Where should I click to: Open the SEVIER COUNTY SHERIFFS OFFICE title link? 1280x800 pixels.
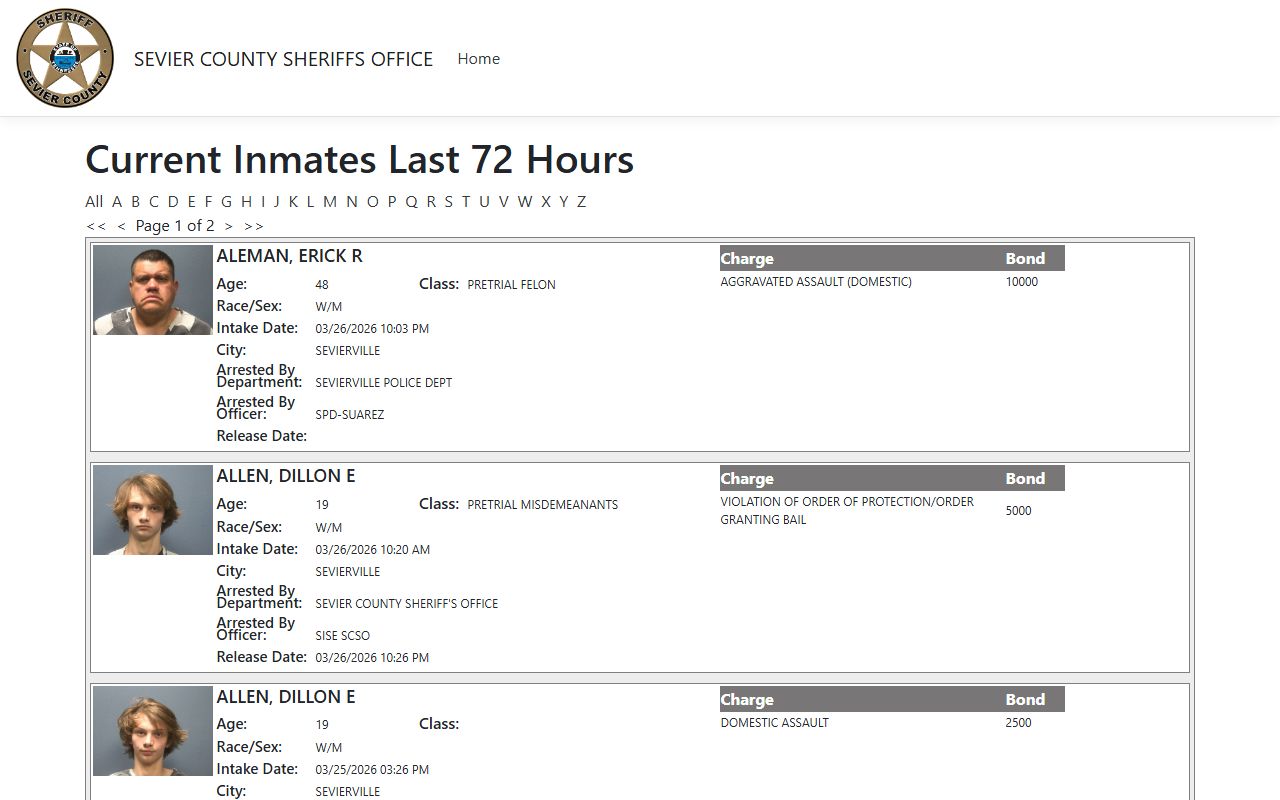(283, 59)
